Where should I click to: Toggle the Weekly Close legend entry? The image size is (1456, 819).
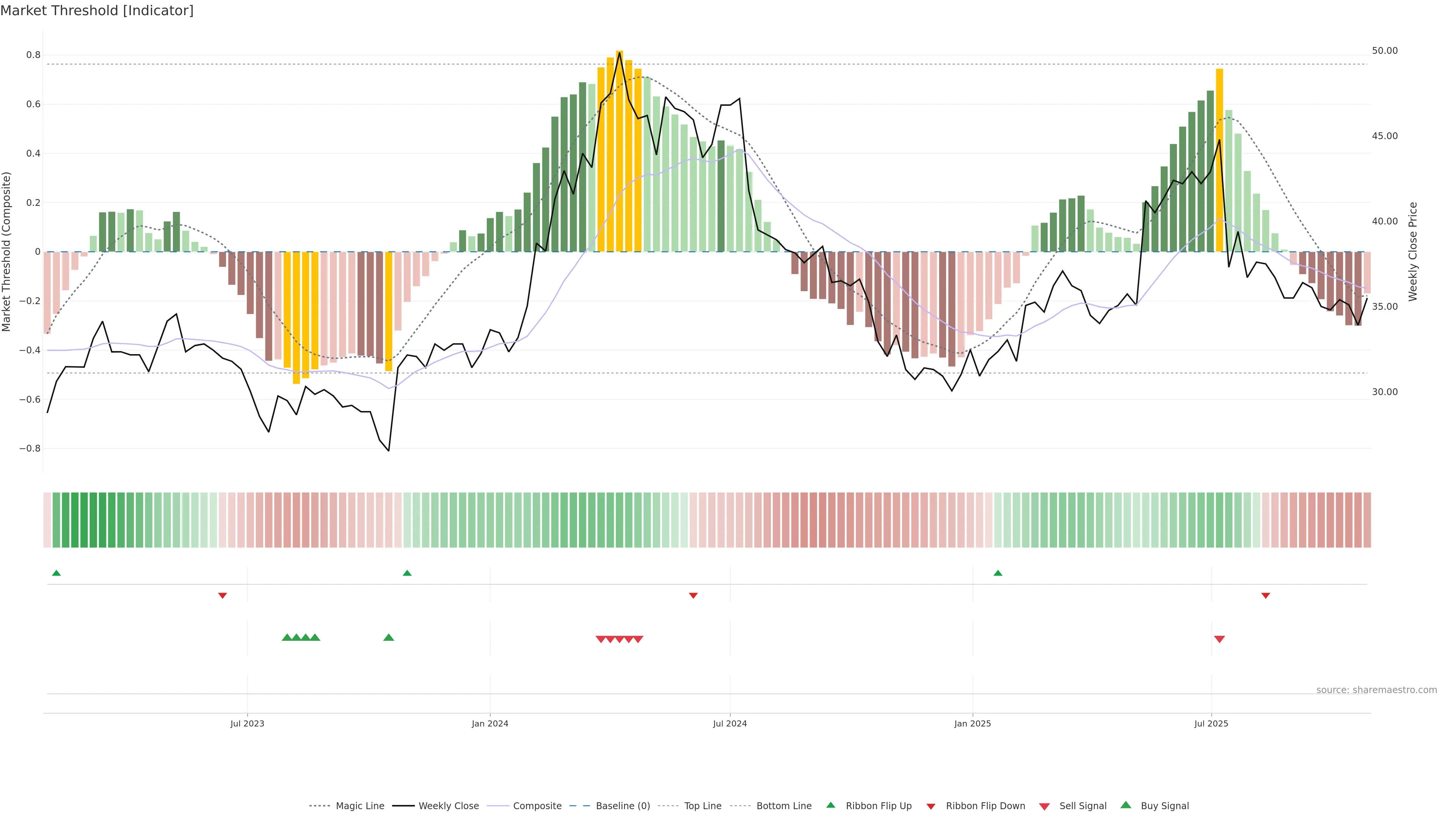(448, 806)
